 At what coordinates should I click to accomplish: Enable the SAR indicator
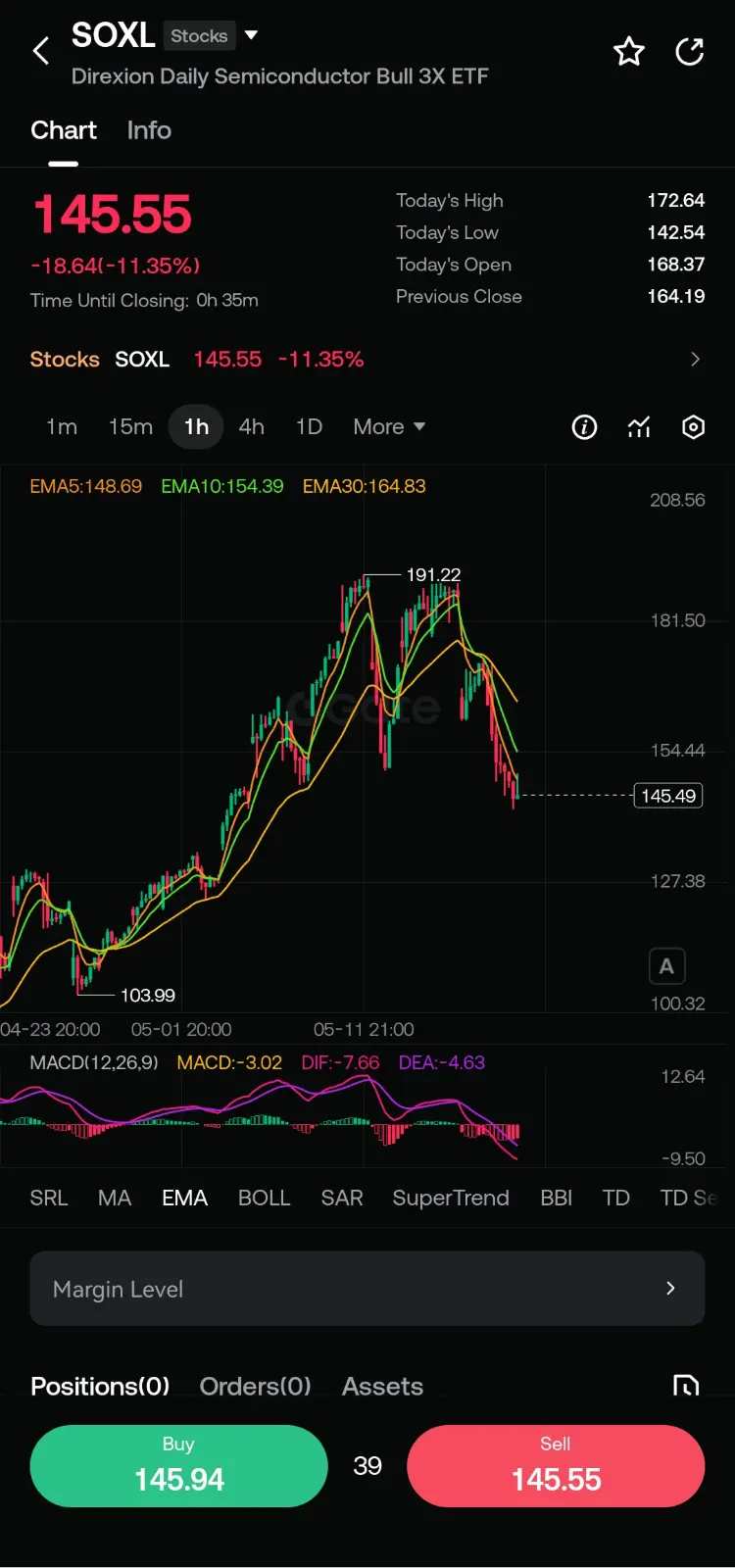click(342, 1198)
